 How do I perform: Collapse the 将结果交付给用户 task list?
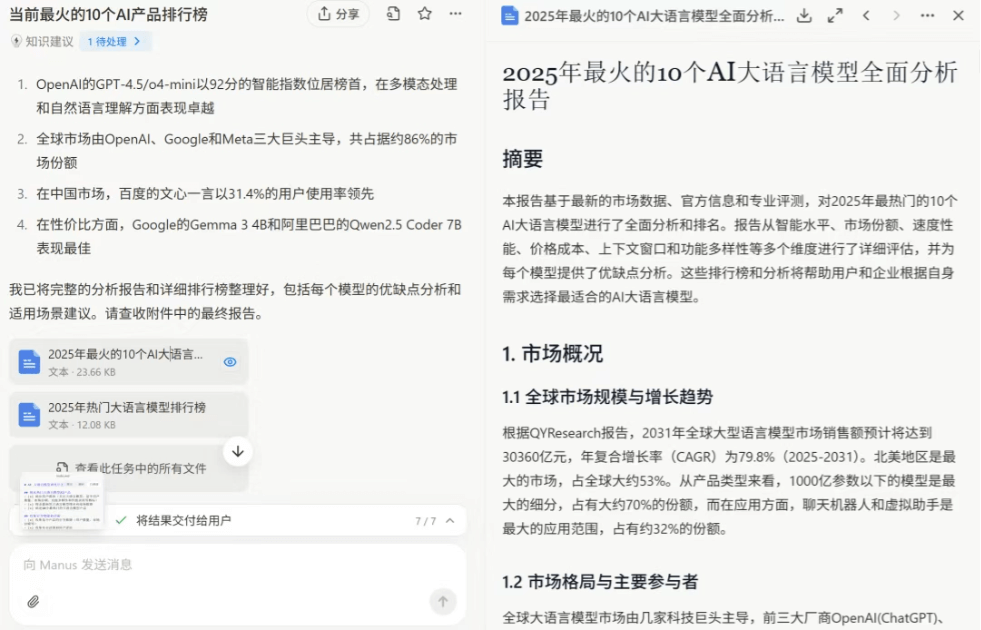[450, 519]
